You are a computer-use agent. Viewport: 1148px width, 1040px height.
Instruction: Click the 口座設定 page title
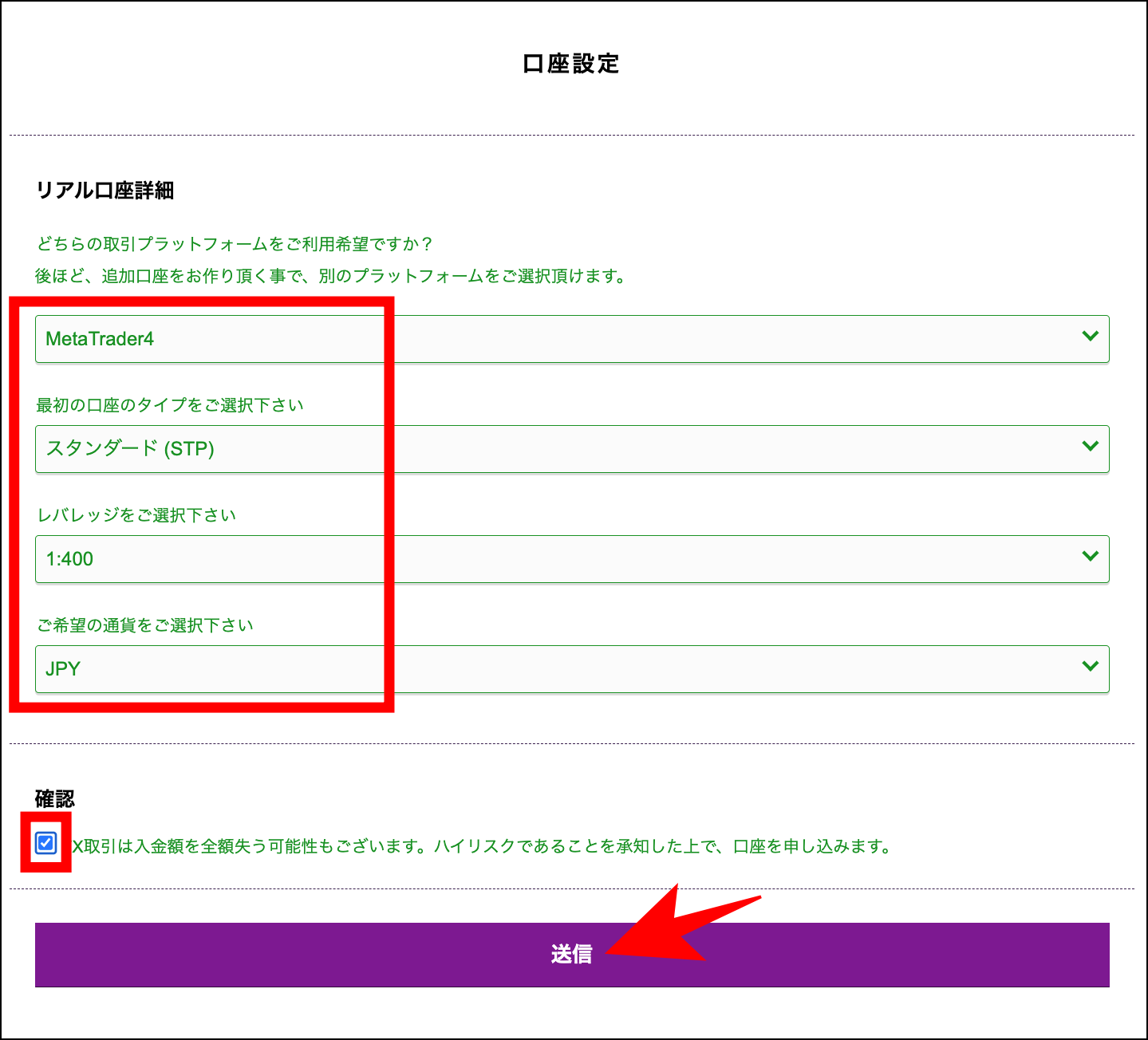[571, 64]
